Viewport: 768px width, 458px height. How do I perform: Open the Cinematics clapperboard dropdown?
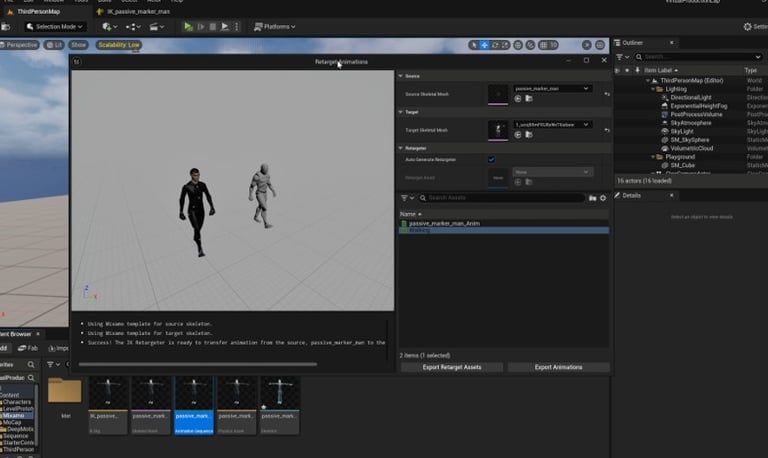coord(157,26)
